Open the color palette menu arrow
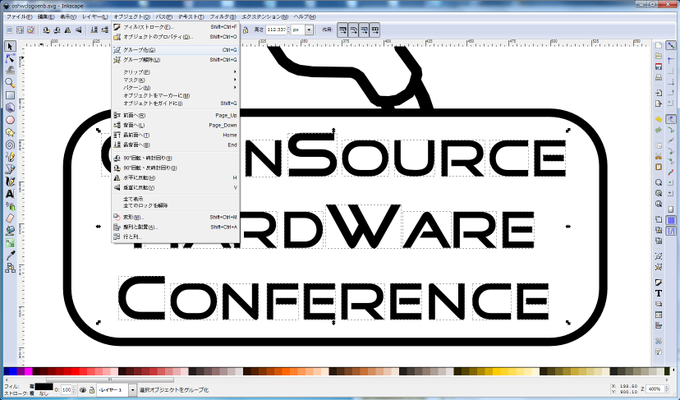The width and height of the screenshot is (680, 400). pos(673,371)
